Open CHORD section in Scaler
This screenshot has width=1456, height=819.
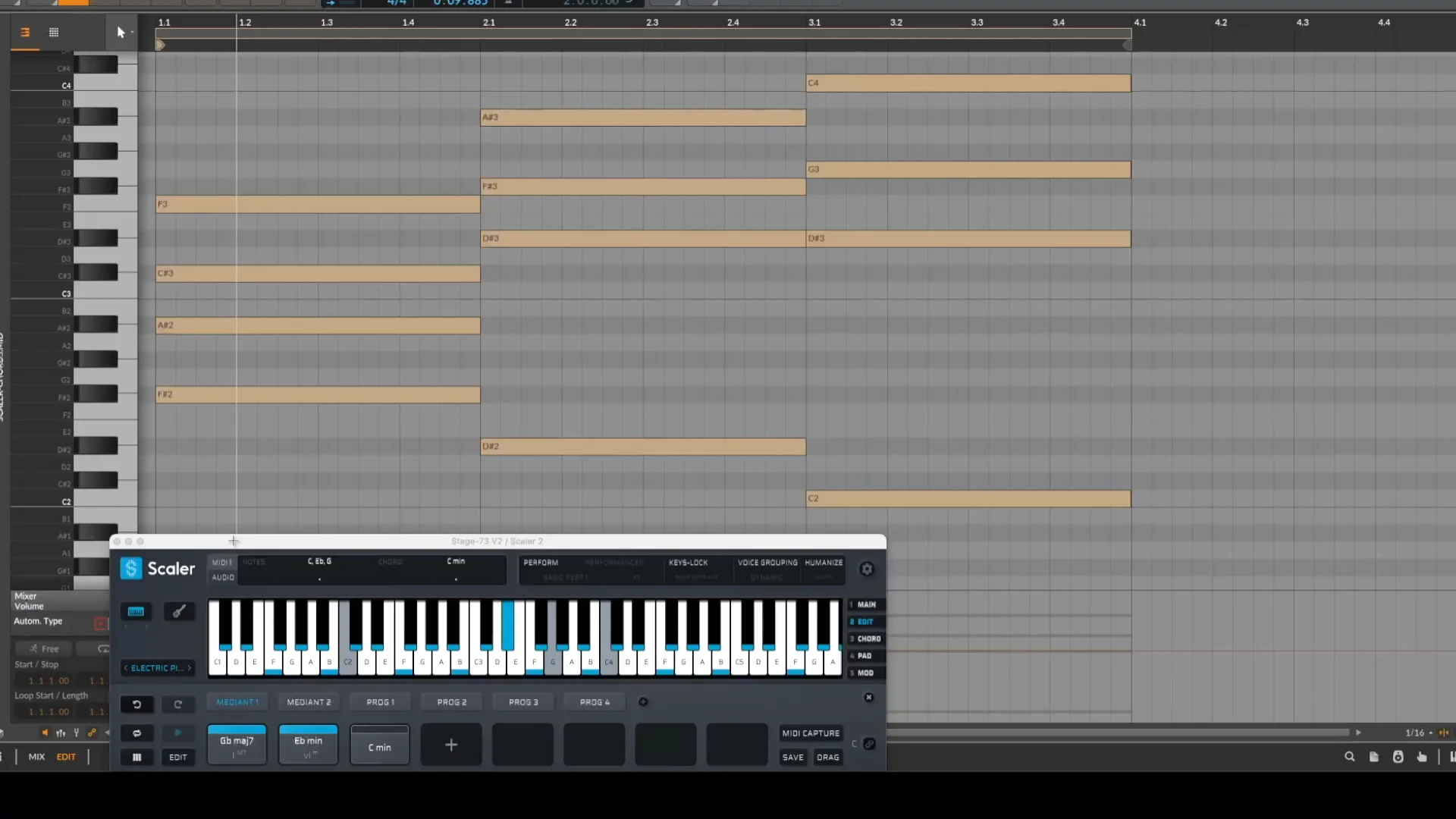click(x=865, y=639)
